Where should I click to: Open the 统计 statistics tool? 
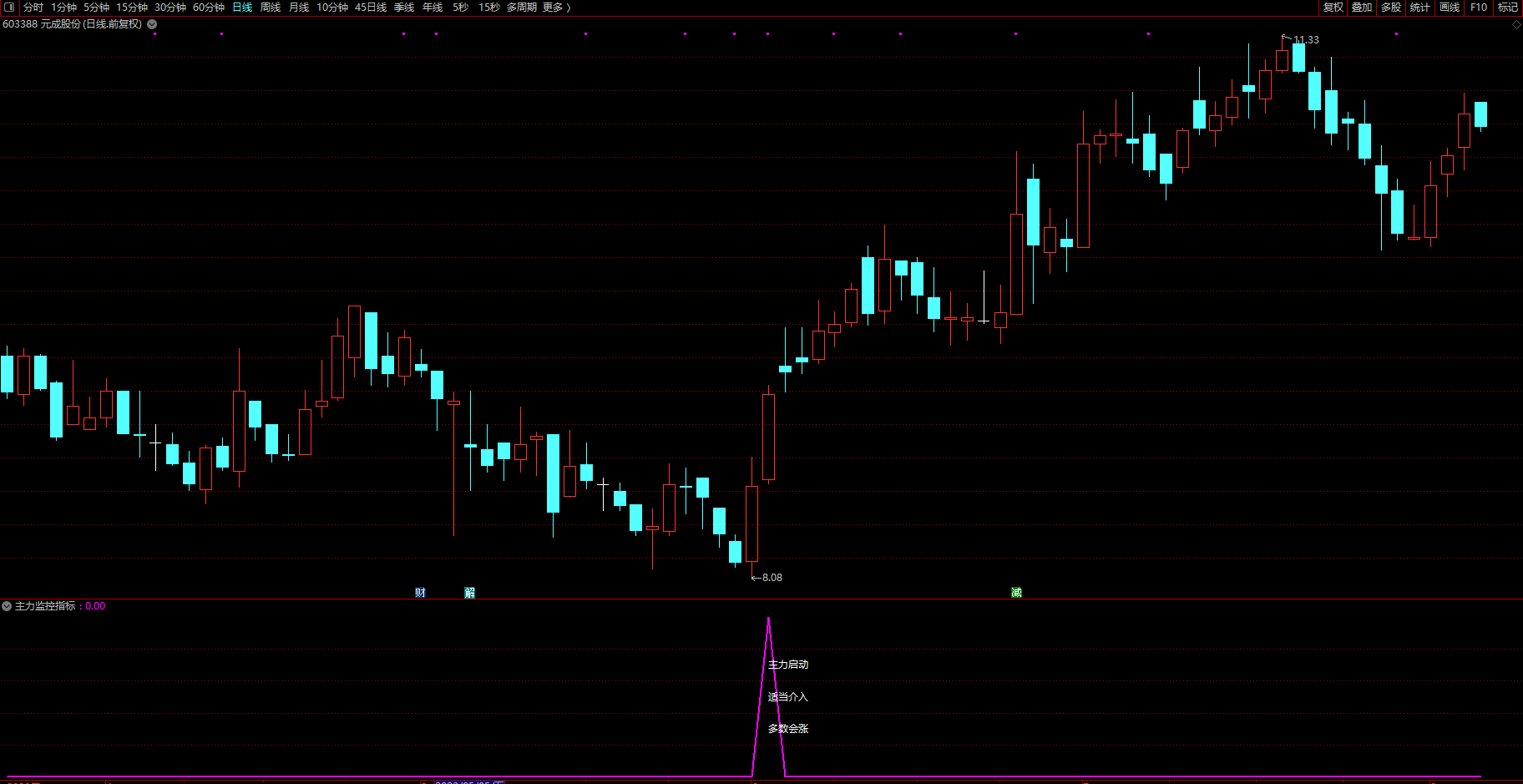[x=1420, y=7]
